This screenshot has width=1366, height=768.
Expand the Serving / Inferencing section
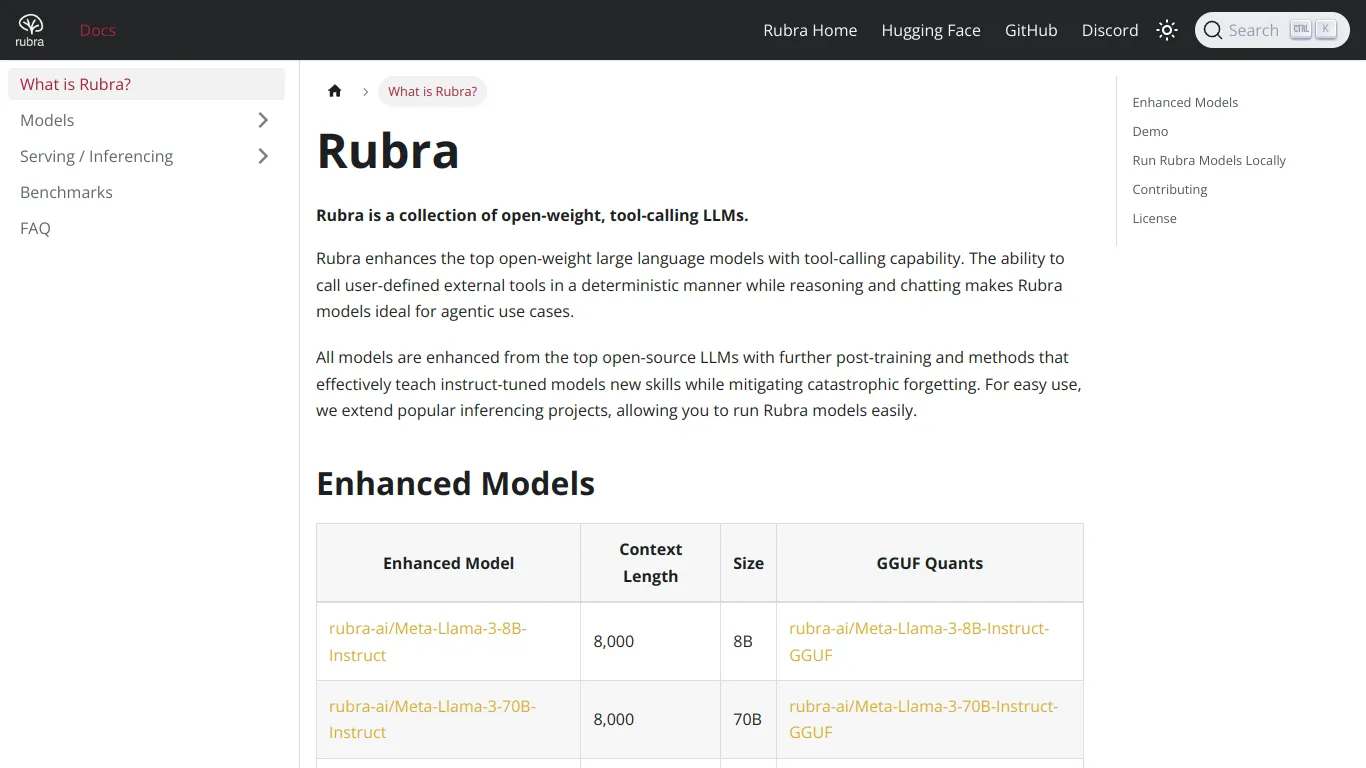262,156
